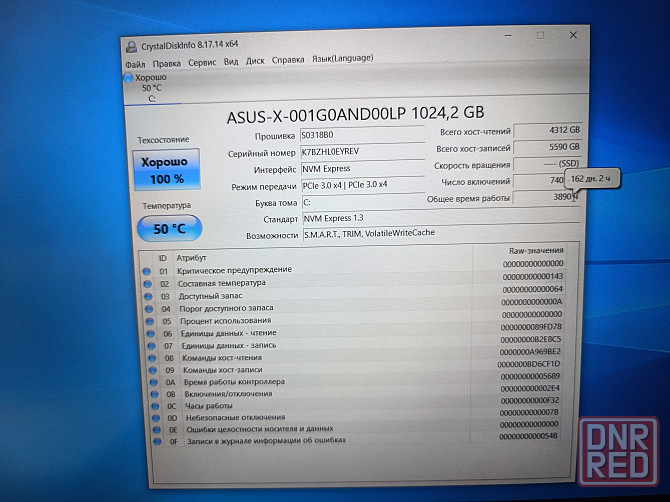Open the Вид menu

[231, 62]
